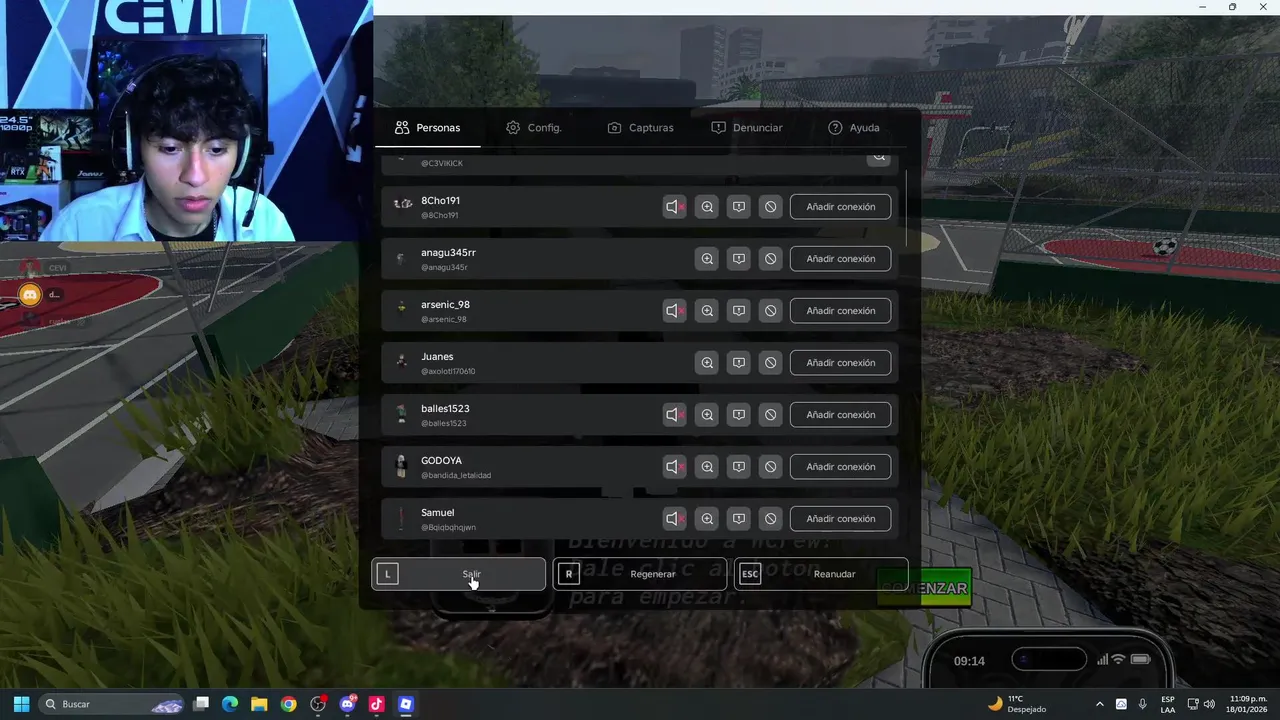Go to the Denunciar tab
Viewport: 1280px width, 720px height.
point(747,128)
